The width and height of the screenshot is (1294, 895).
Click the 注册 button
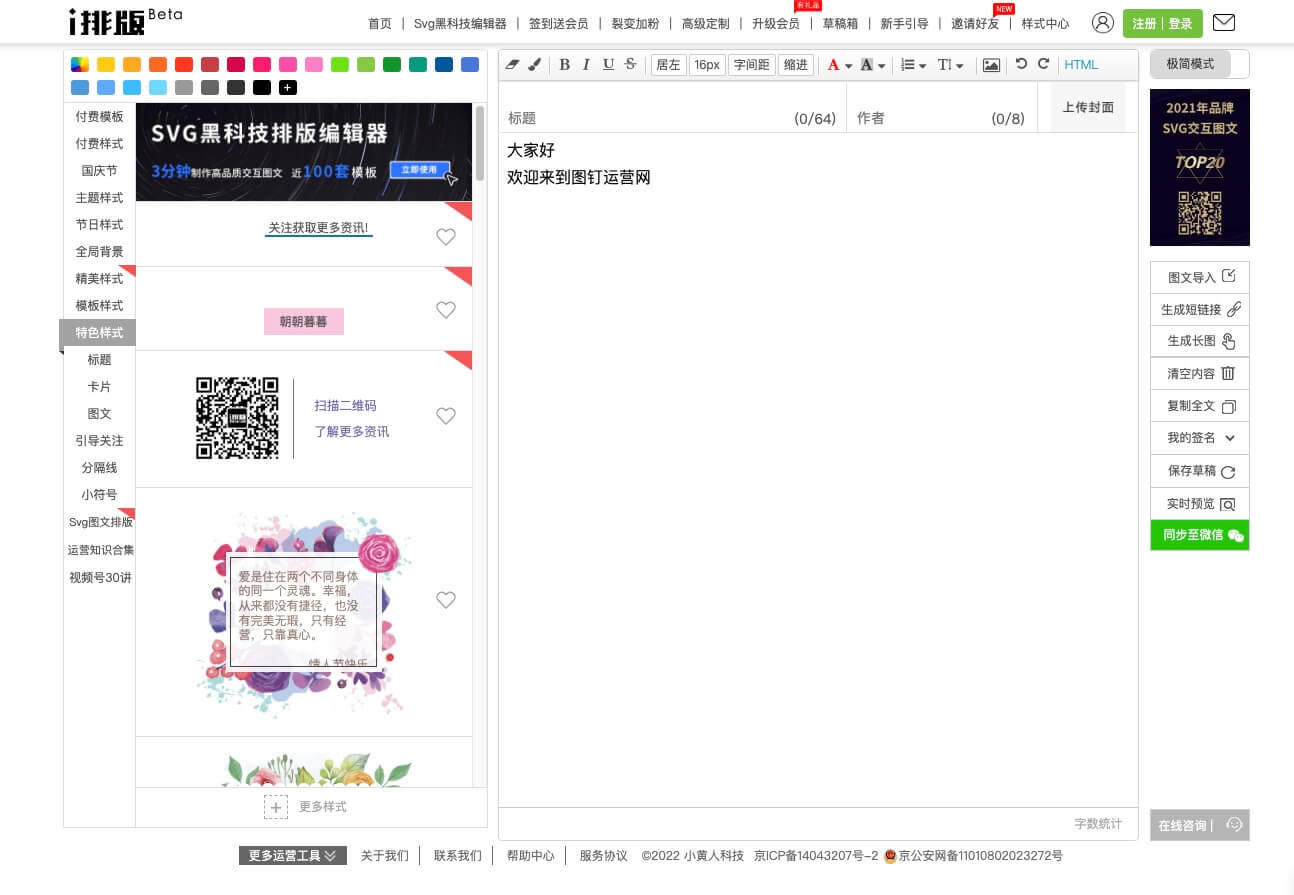point(1144,24)
